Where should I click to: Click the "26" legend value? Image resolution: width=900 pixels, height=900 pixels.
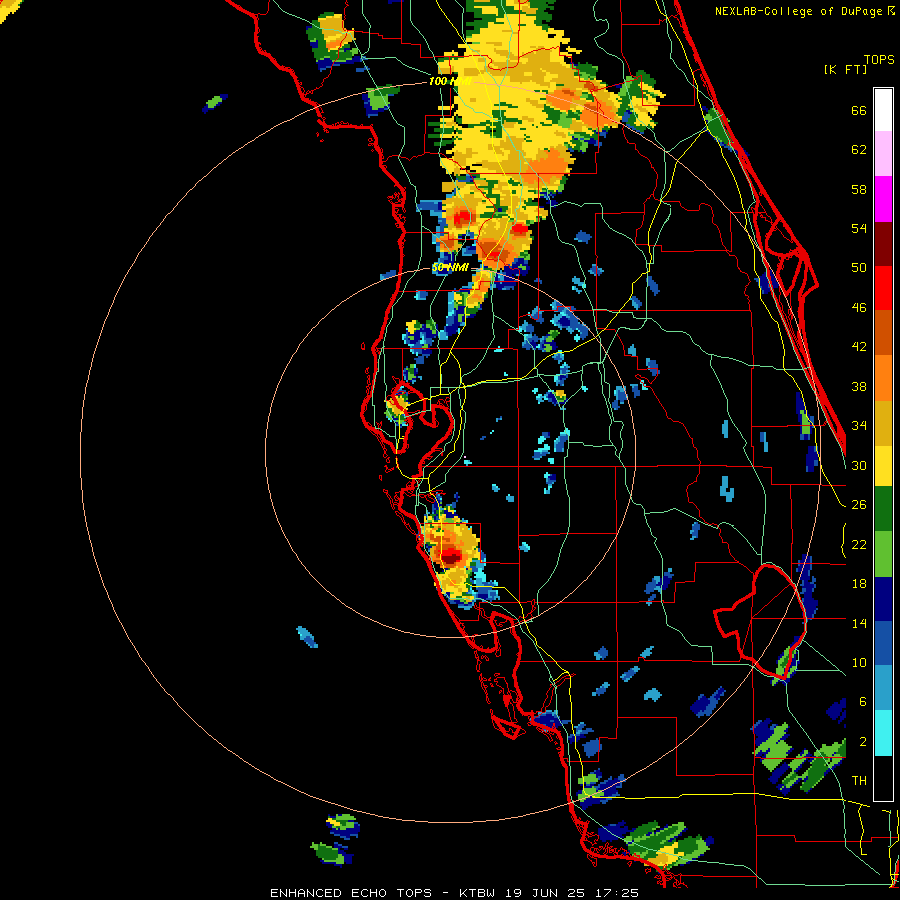(x=859, y=505)
